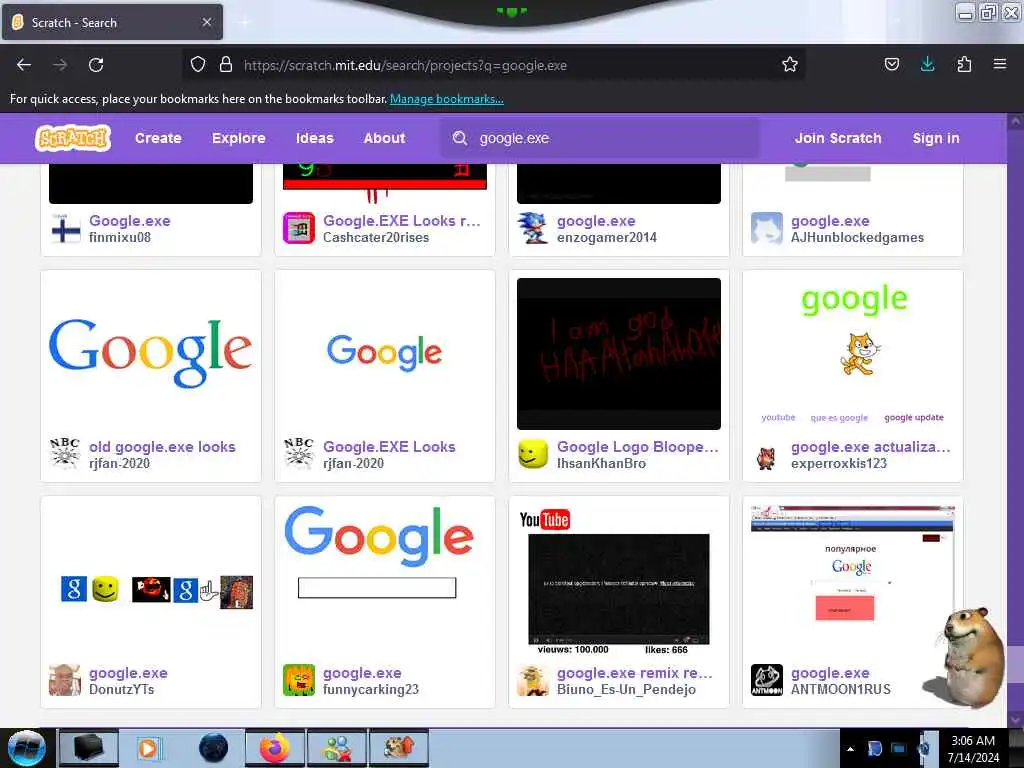The width and height of the screenshot is (1024, 768).
Task: Open the About menu item
Action: 385,138
